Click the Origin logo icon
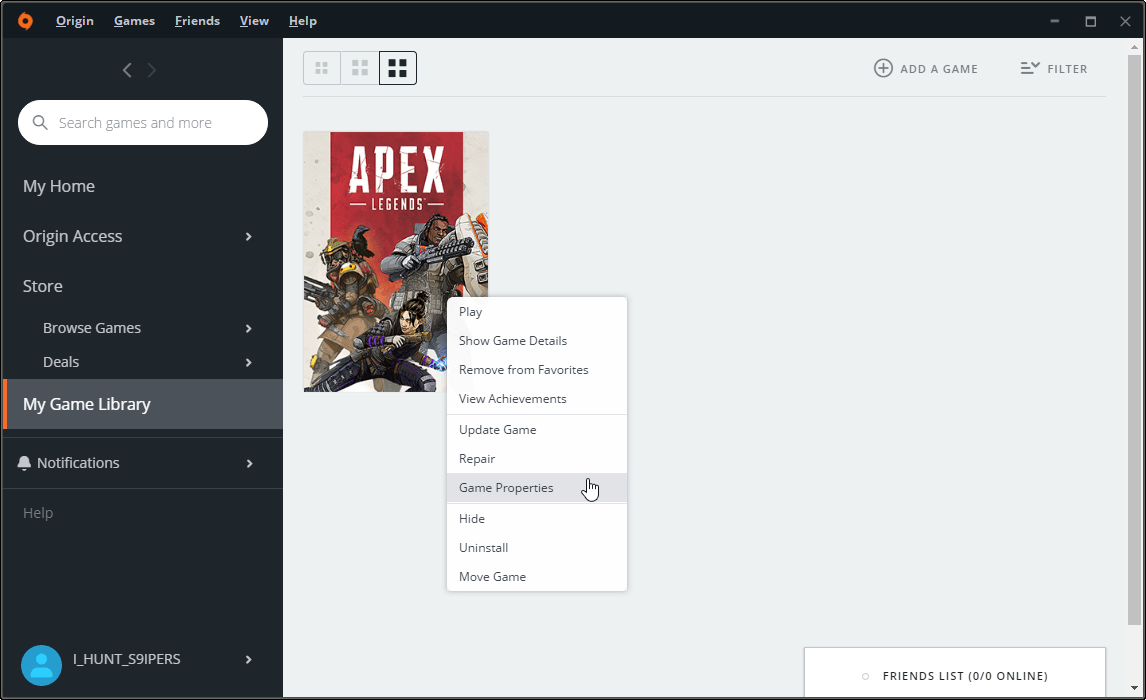This screenshot has width=1146, height=700. (x=24, y=20)
